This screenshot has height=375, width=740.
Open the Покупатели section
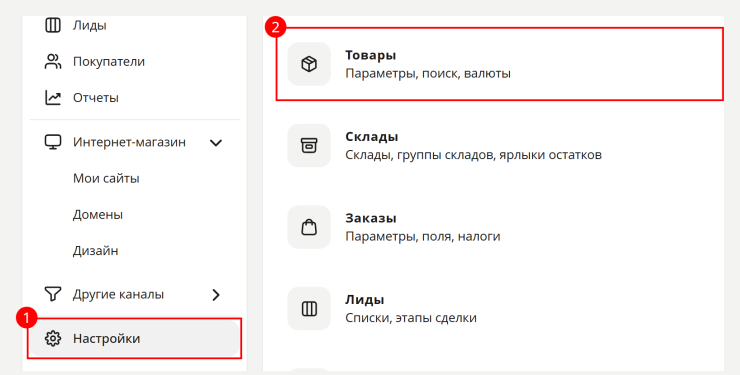109,61
